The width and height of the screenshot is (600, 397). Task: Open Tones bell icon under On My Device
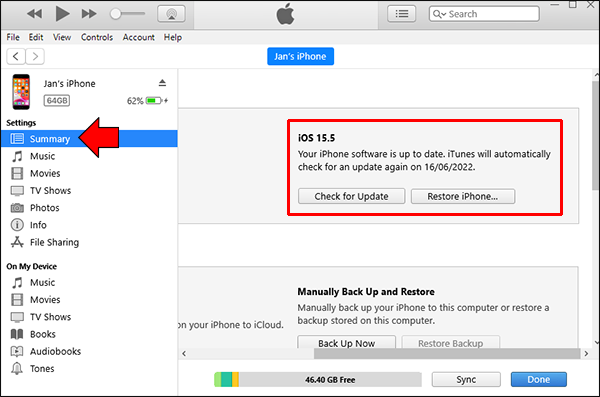pyautogui.click(x=17, y=369)
